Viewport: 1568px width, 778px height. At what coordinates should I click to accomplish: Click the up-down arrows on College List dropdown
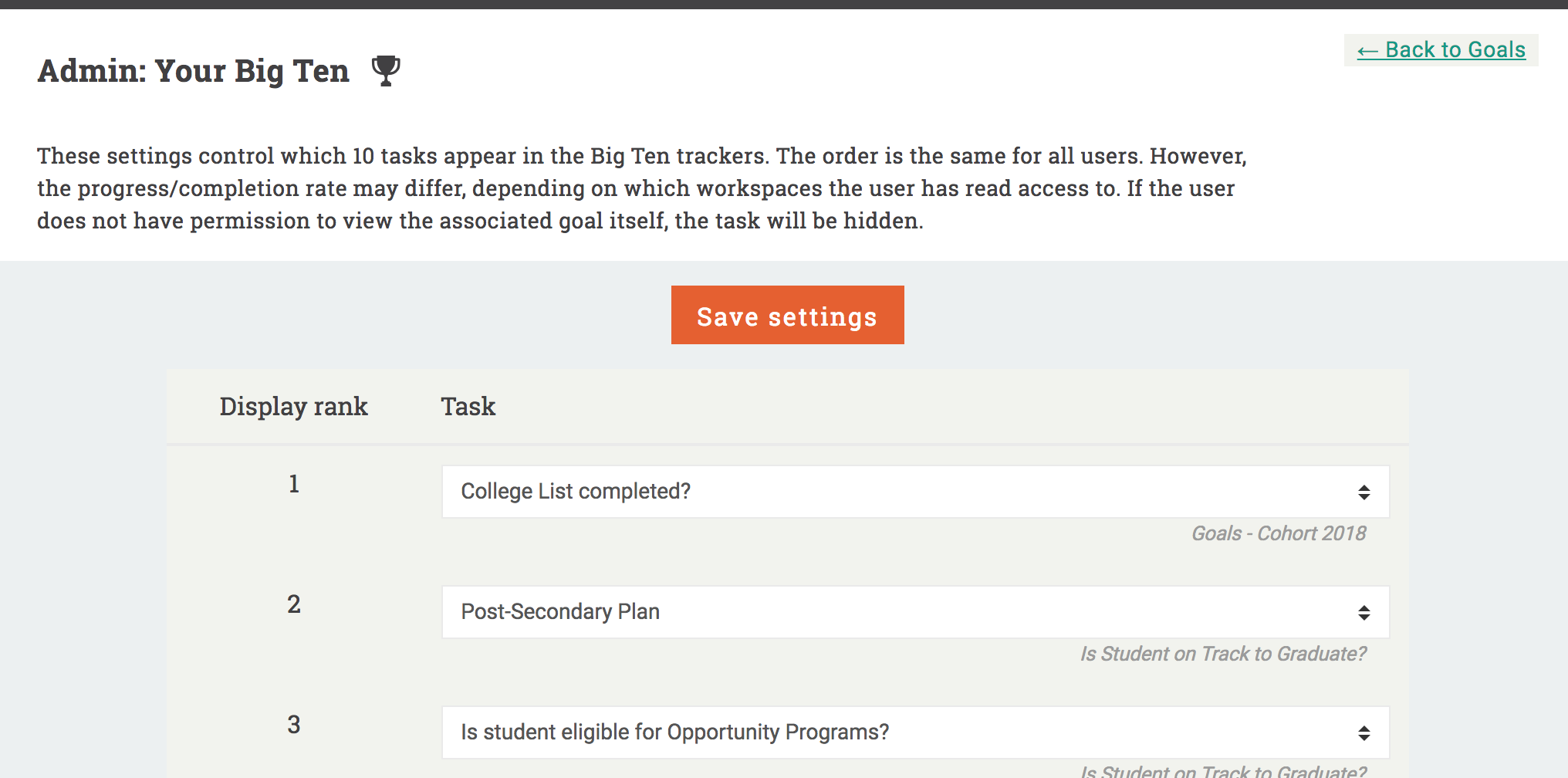click(1364, 492)
